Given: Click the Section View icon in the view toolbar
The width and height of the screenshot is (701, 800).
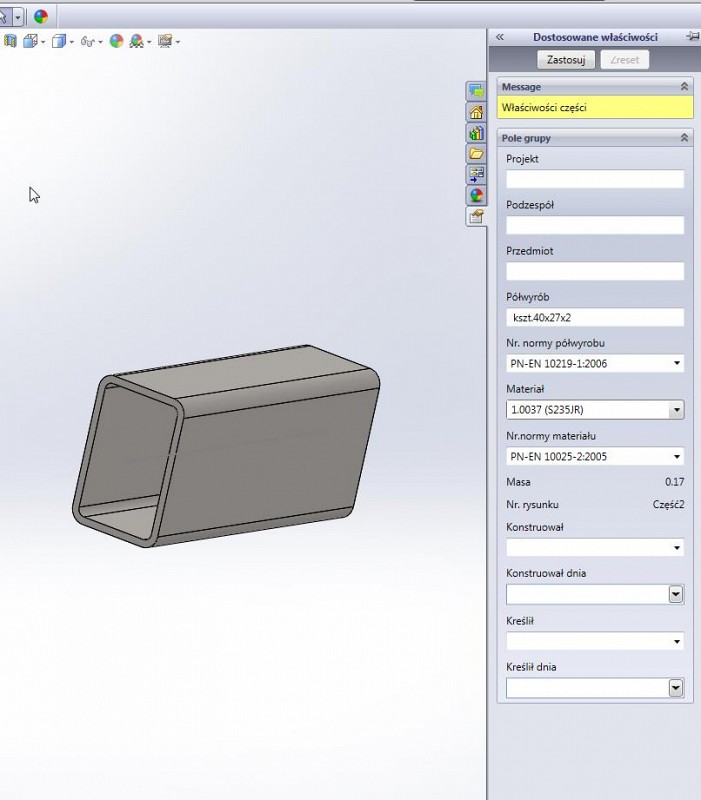Looking at the screenshot, I should 10,41.
